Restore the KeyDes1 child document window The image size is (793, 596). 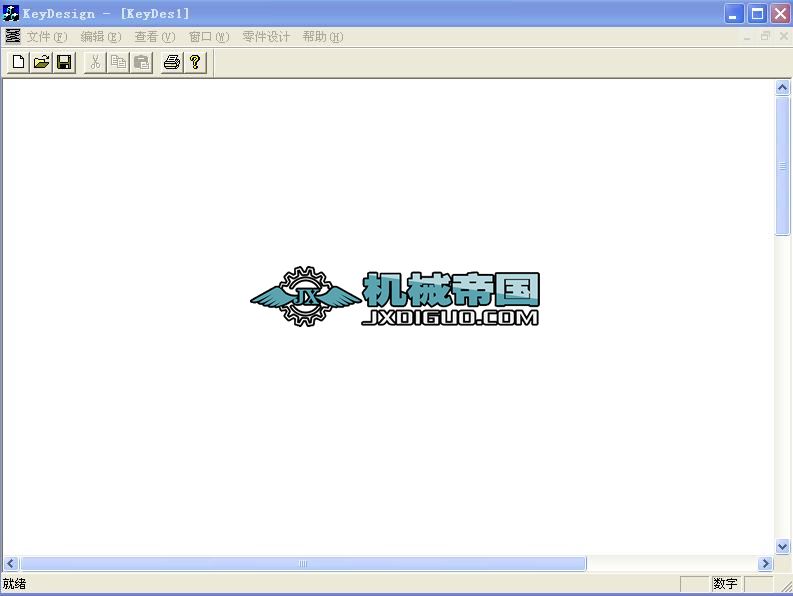765,36
